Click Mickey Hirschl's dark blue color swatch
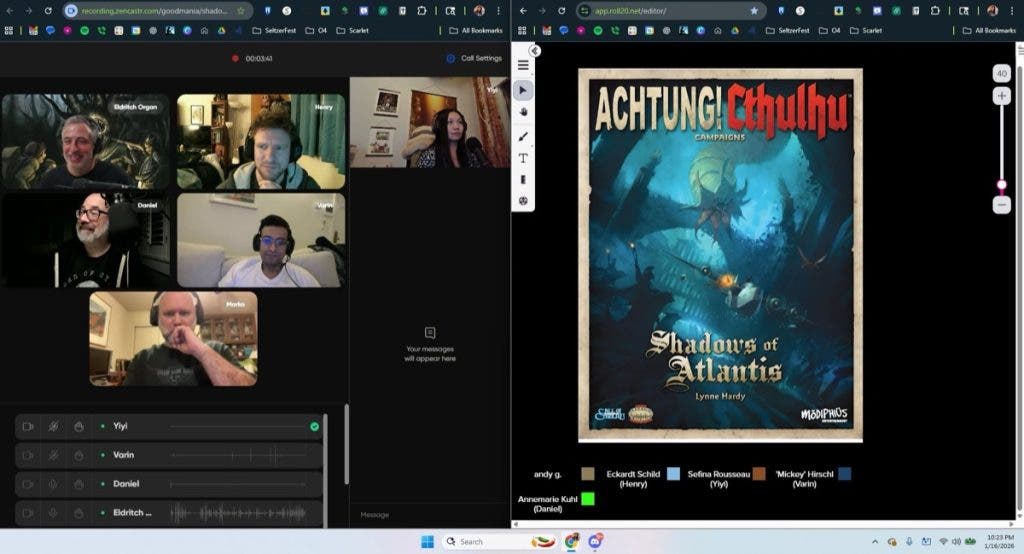This screenshot has height=554, width=1024. click(x=844, y=474)
